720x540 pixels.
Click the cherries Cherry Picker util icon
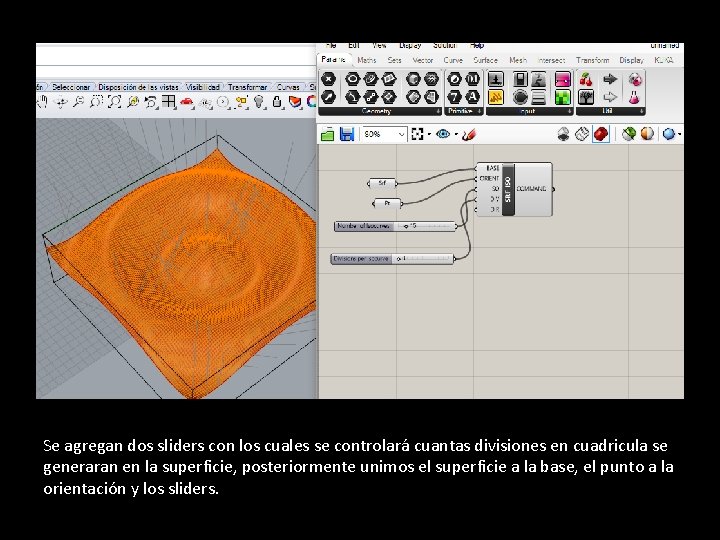585,79
